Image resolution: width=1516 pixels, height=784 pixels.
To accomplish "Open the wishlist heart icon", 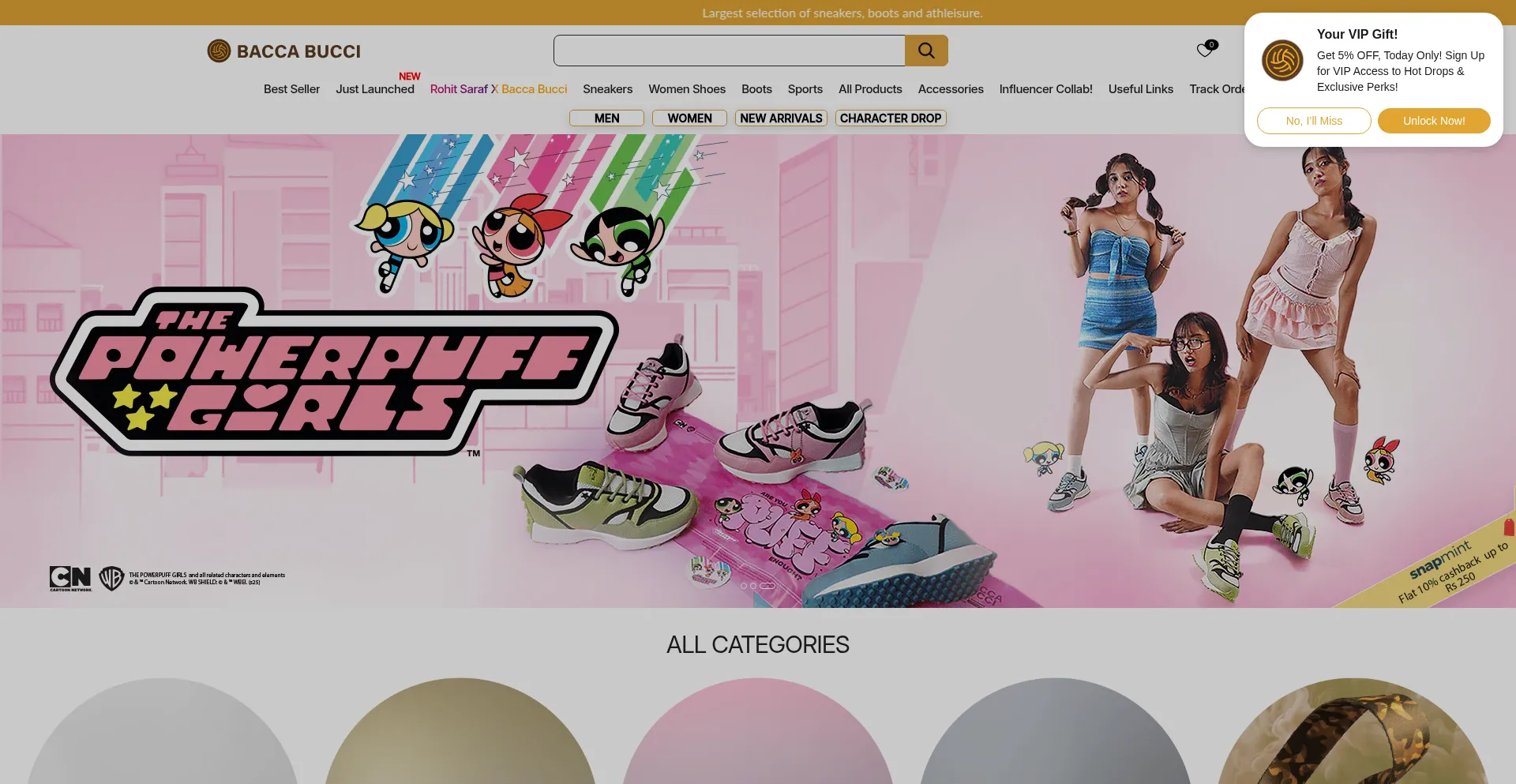I will (x=1204, y=51).
